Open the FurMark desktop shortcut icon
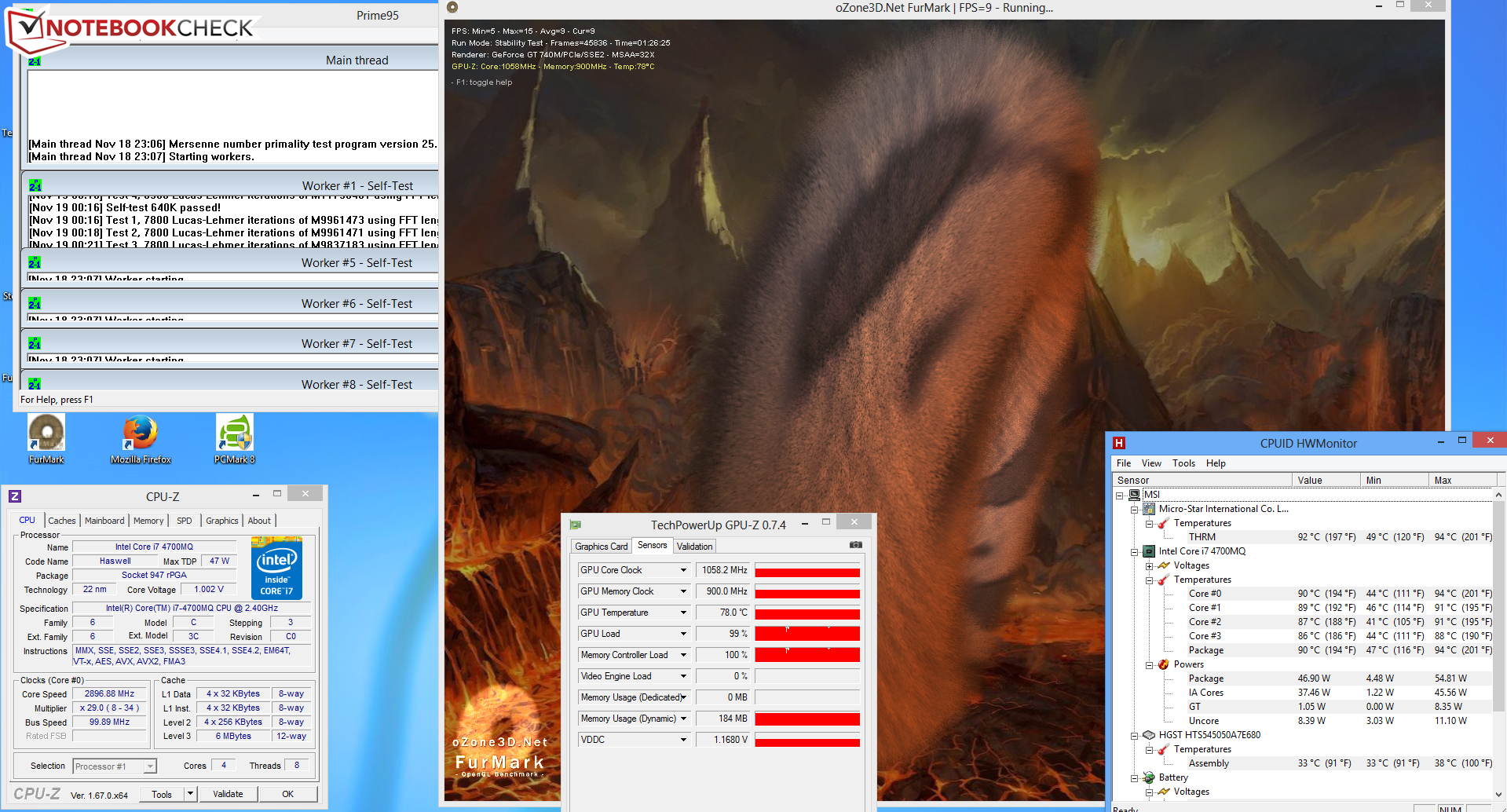This screenshot has width=1507, height=812. coord(46,433)
